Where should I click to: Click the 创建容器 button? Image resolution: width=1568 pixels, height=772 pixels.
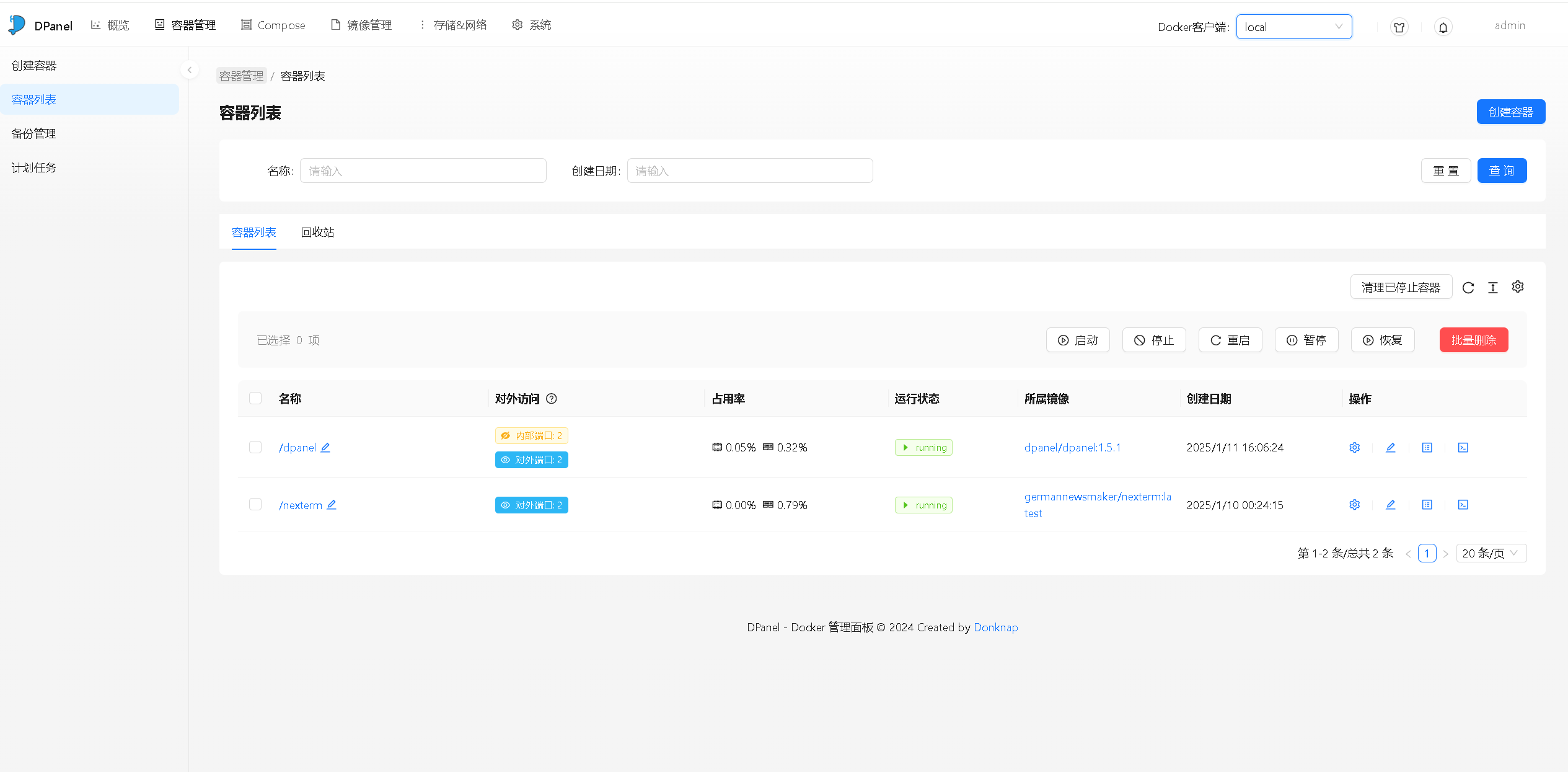1511,112
